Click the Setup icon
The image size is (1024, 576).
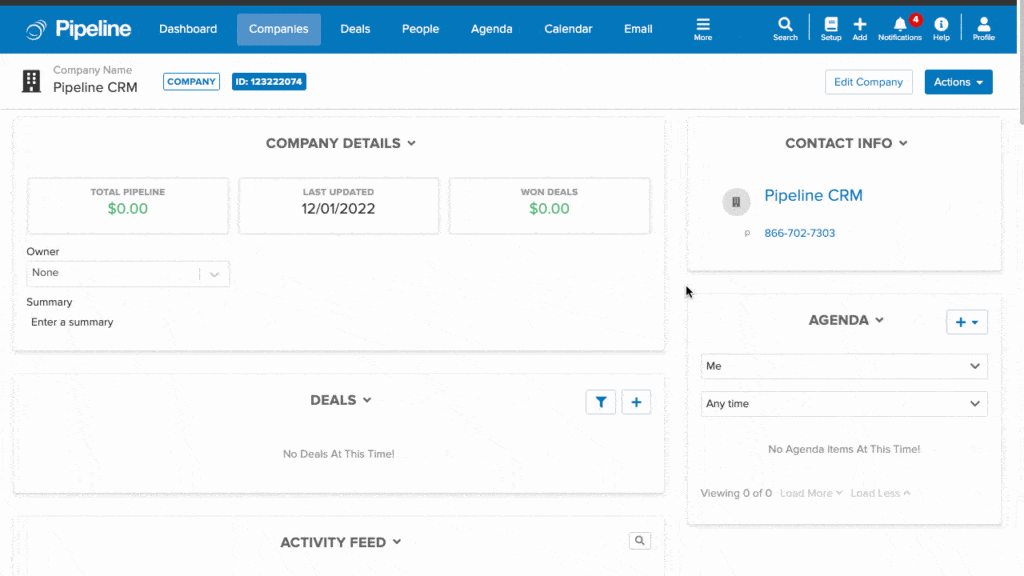pos(831,27)
